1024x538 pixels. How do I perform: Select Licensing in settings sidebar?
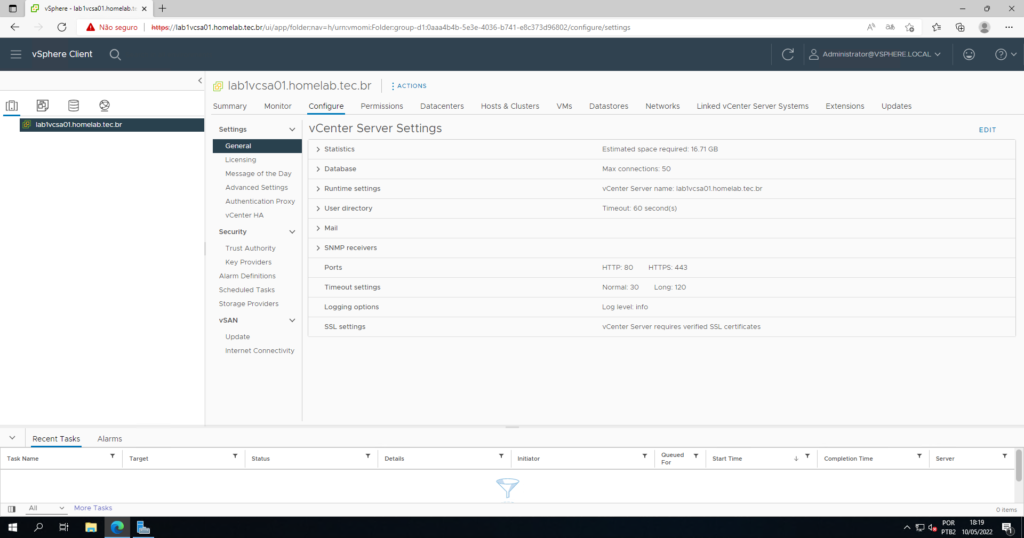click(240, 160)
